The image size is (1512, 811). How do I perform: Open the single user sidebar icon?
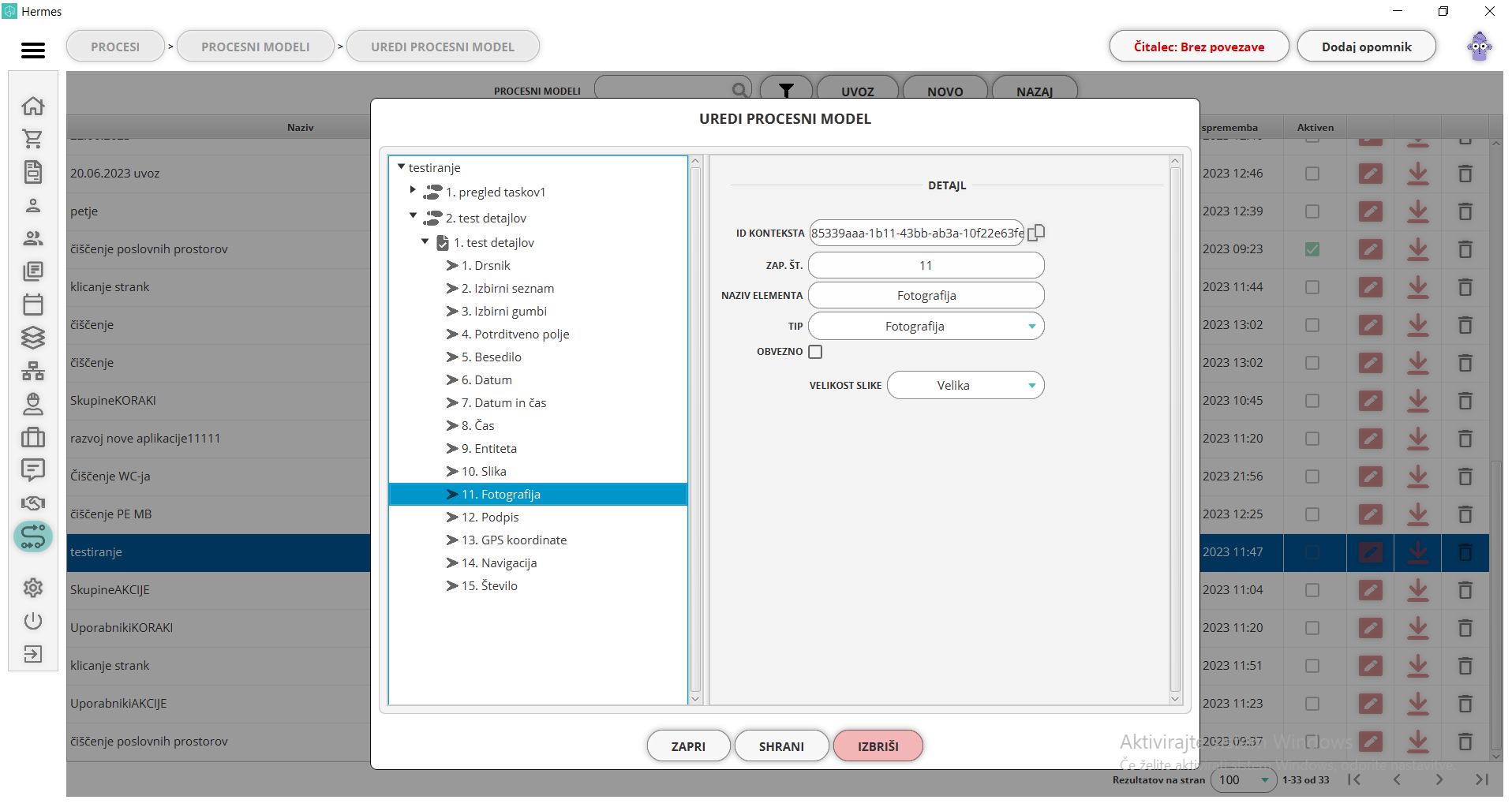[x=33, y=206]
